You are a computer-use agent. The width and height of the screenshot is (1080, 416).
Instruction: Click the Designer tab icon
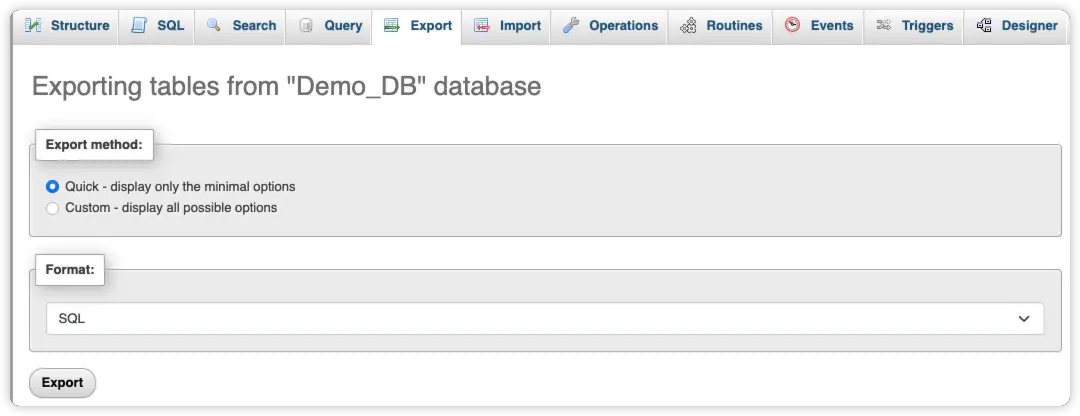[x=984, y=25]
